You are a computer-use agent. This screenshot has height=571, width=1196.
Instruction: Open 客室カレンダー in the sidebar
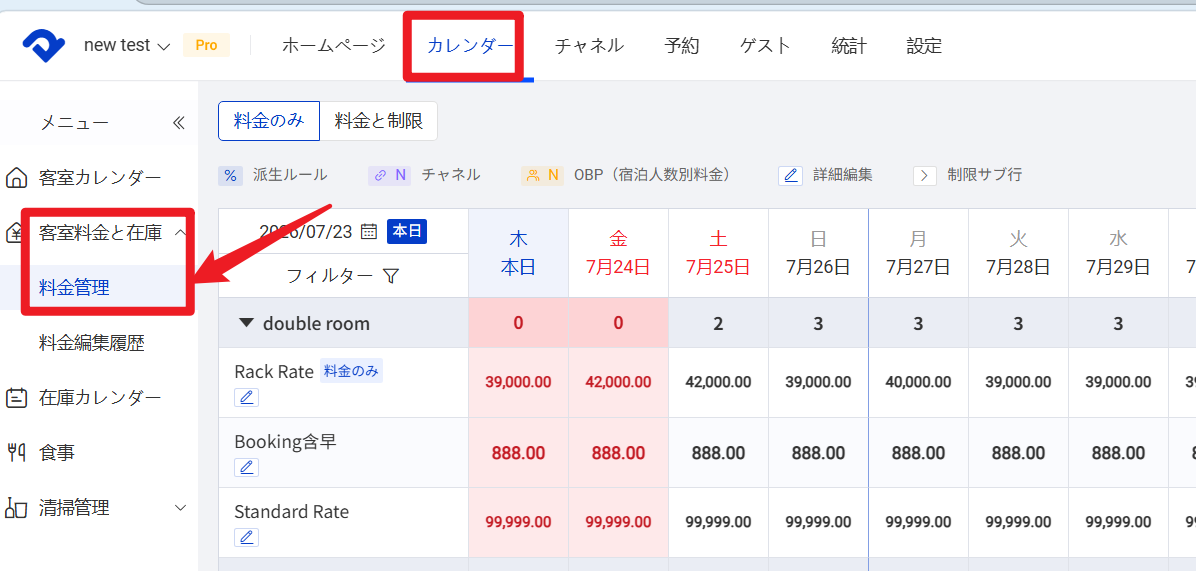click(x=100, y=178)
